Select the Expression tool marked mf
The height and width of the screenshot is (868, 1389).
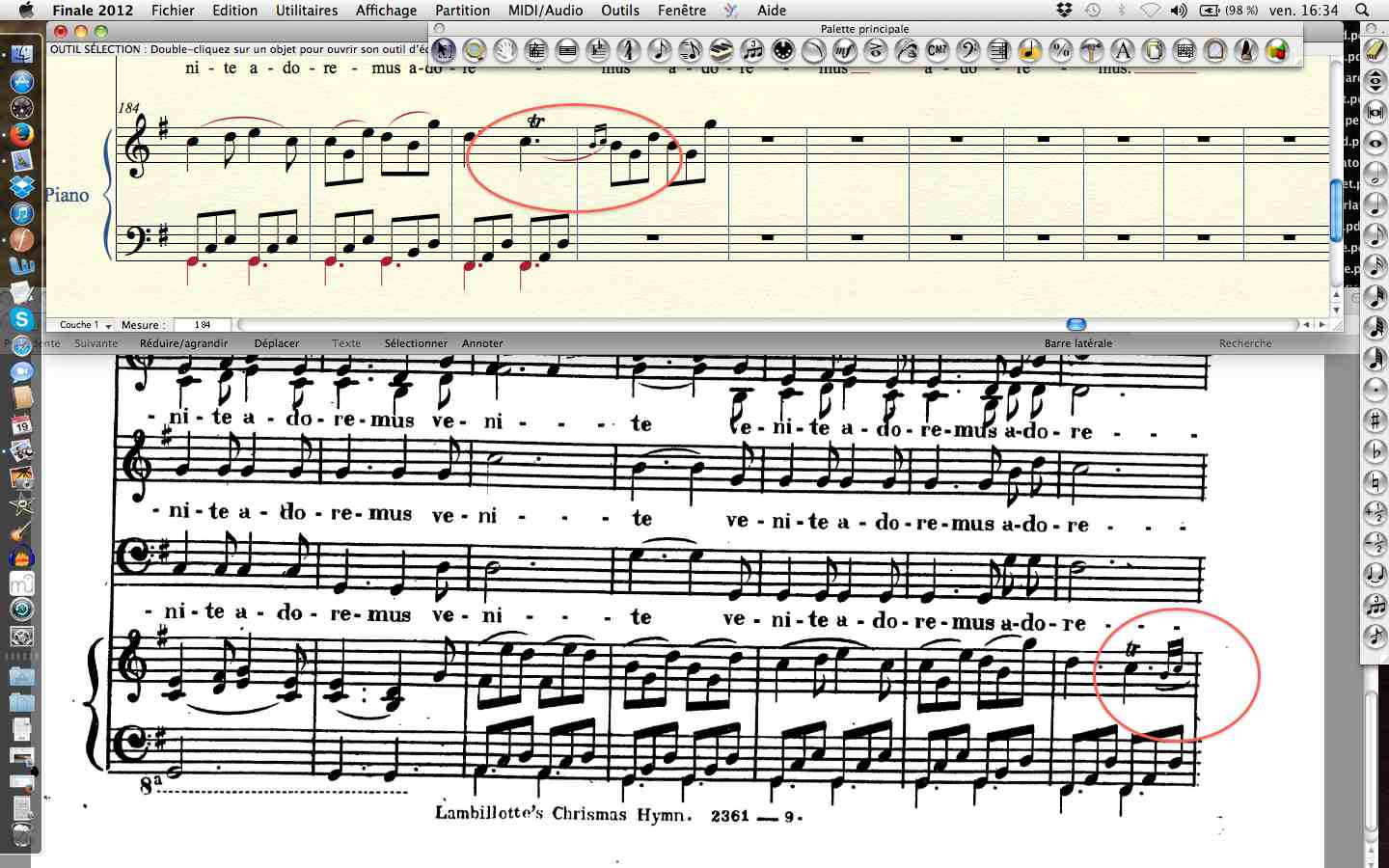(845, 50)
